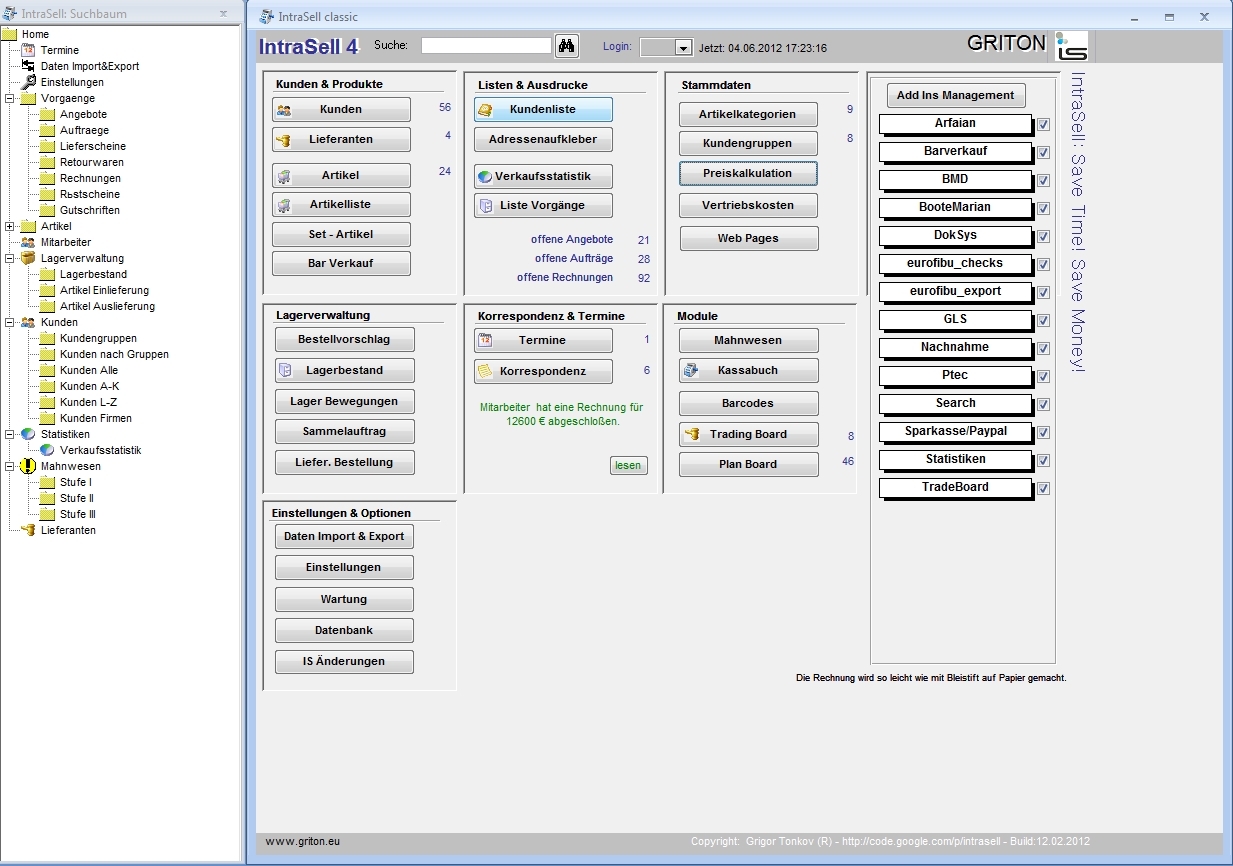Click the Einstellungen magnifier icon in tree

(28, 82)
